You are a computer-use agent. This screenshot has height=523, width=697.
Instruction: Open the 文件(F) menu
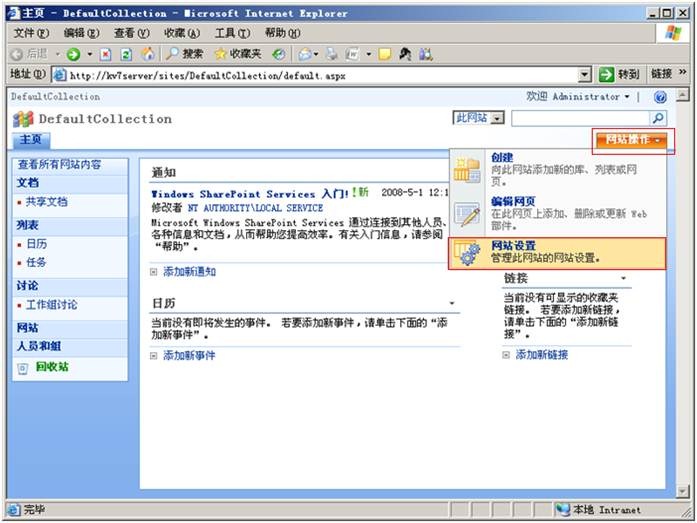31,33
